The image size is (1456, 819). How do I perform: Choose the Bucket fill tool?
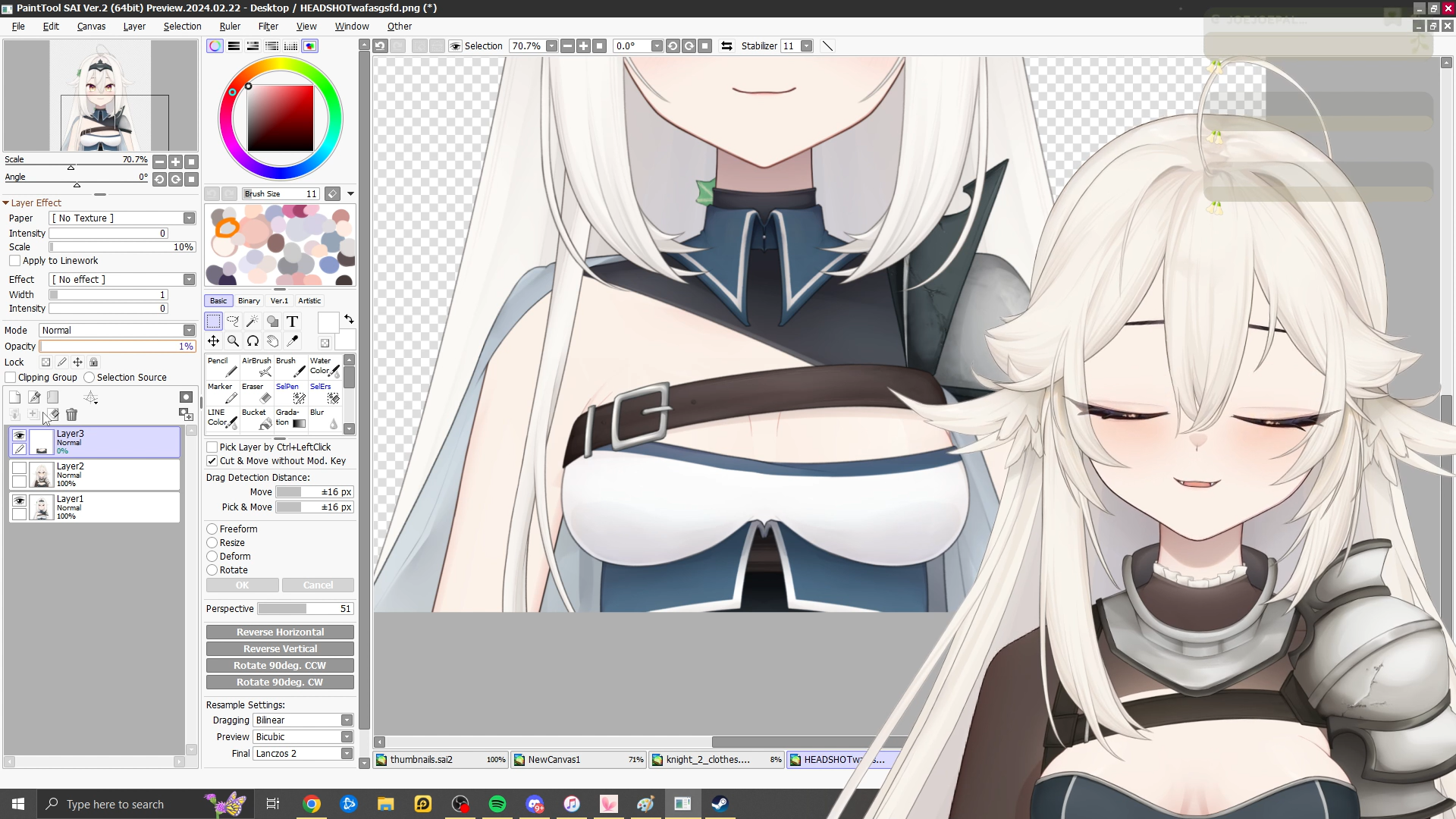coord(256,419)
